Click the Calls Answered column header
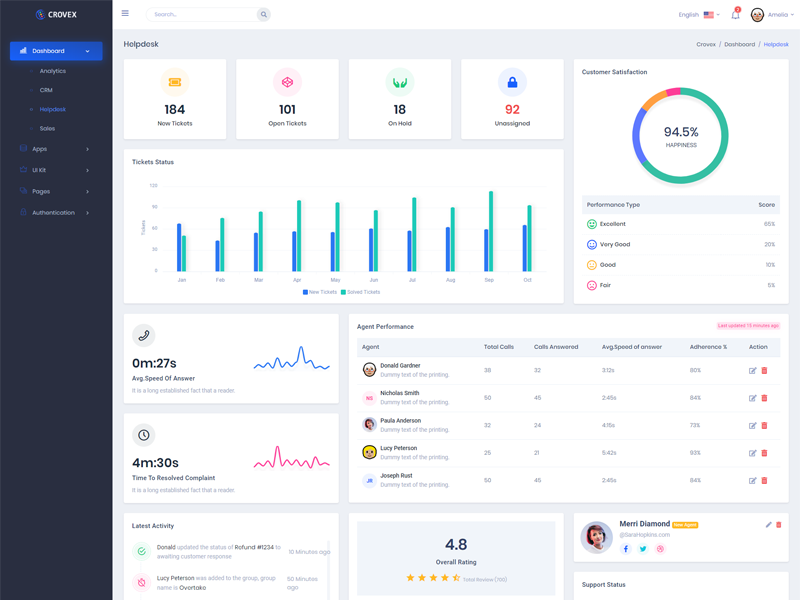Screen dimensions: 800x600 tap(556, 347)
